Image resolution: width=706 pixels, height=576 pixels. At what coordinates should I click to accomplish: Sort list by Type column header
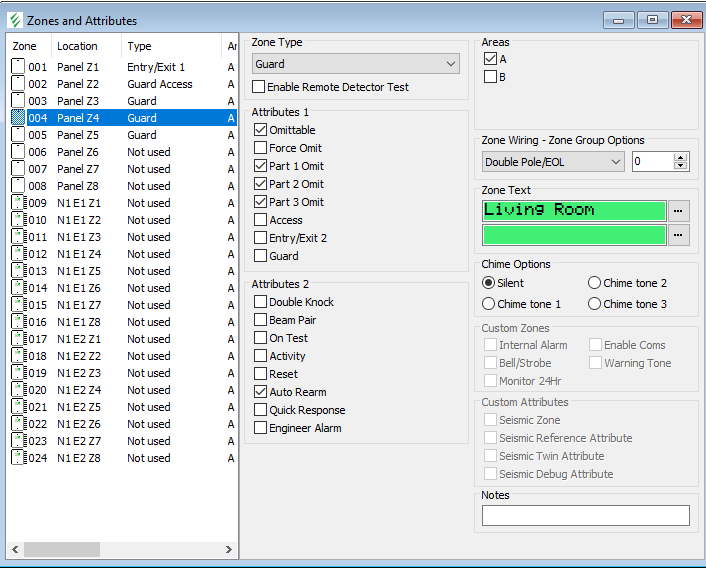pos(140,46)
